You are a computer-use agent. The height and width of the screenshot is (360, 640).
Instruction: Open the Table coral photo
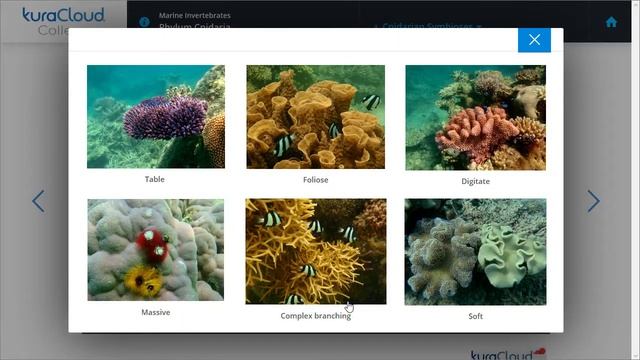(x=156, y=117)
